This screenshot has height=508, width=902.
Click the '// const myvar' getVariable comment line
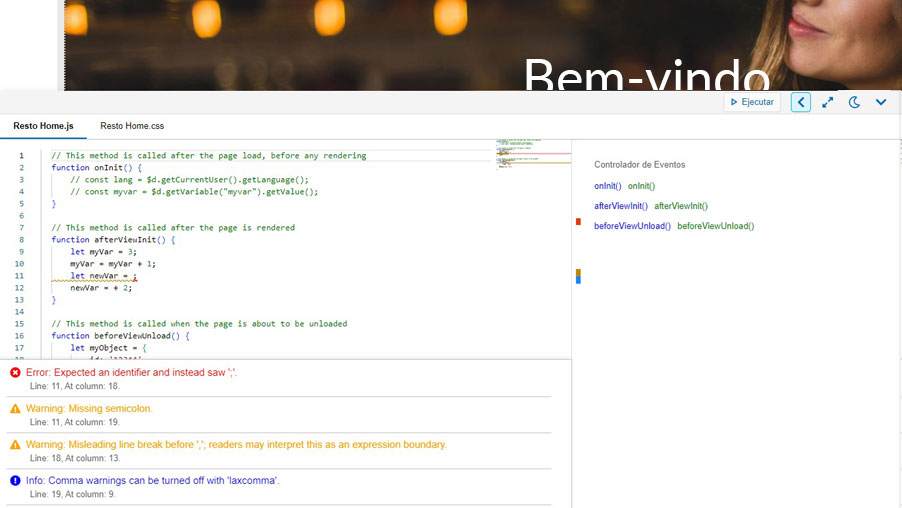point(194,192)
